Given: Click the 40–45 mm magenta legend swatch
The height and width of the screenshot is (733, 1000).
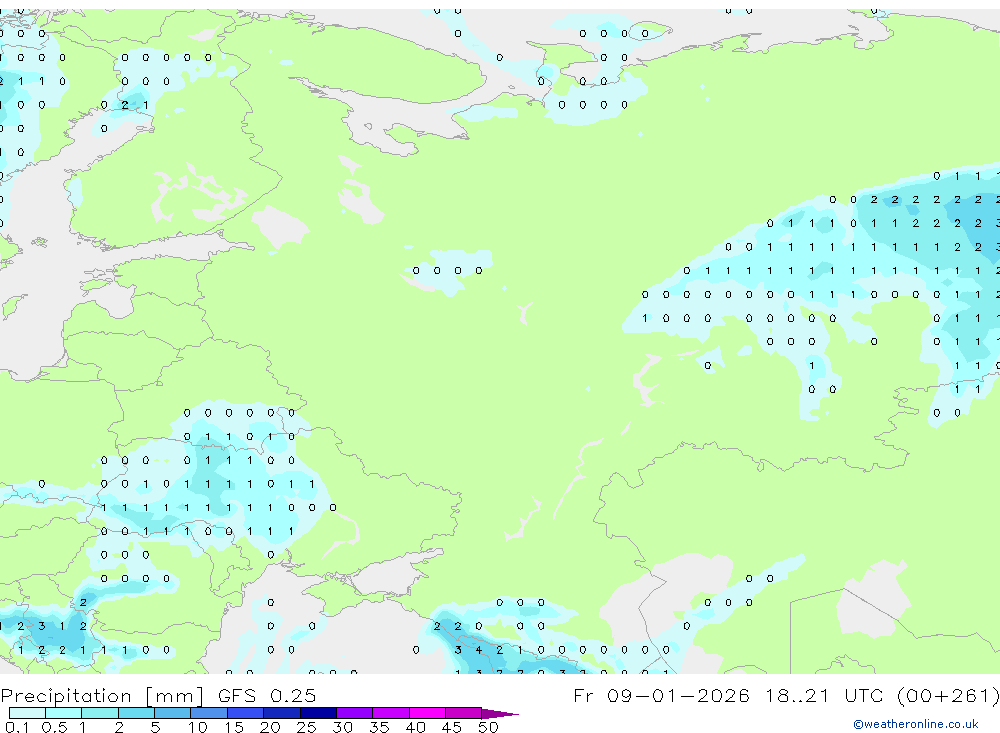Looking at the screenshot, I should point(427,713).
